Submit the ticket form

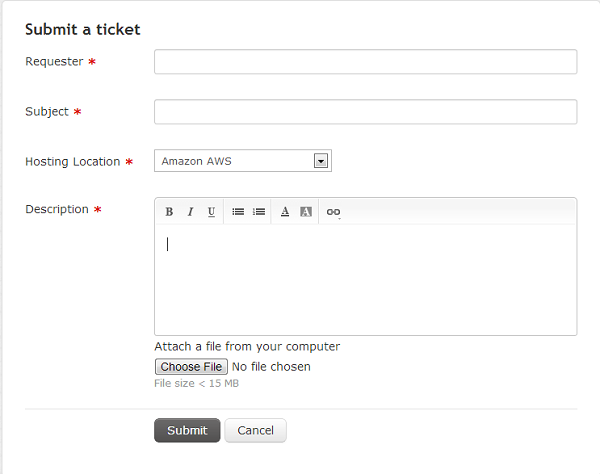pos(187,430)
